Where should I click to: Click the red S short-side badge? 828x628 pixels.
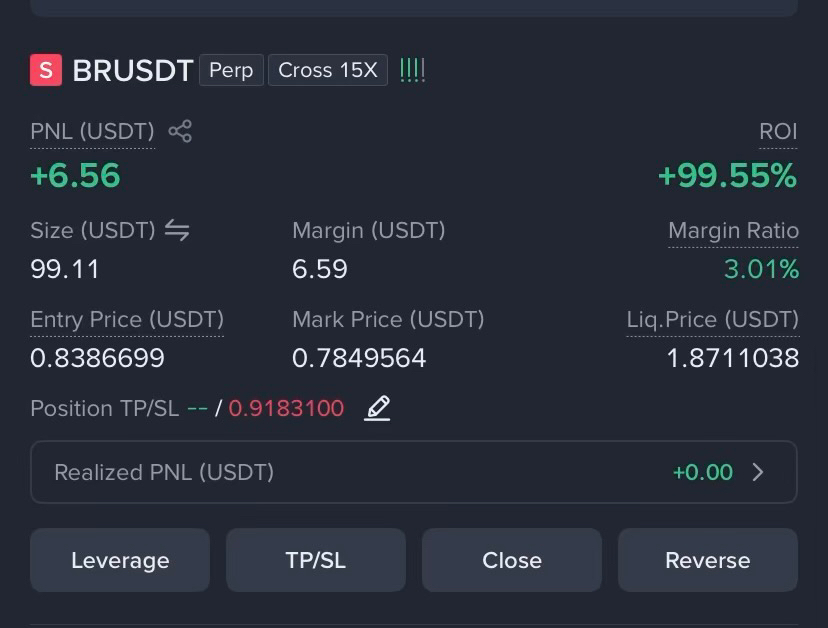46,70
